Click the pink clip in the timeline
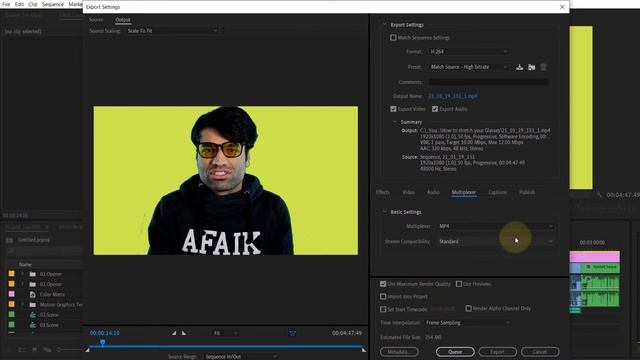 pos(594,257)
